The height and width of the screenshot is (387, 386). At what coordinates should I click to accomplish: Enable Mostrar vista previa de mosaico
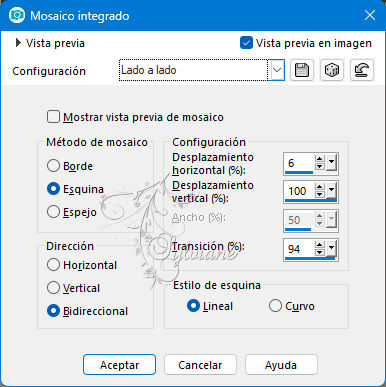[x=53, y=117]
